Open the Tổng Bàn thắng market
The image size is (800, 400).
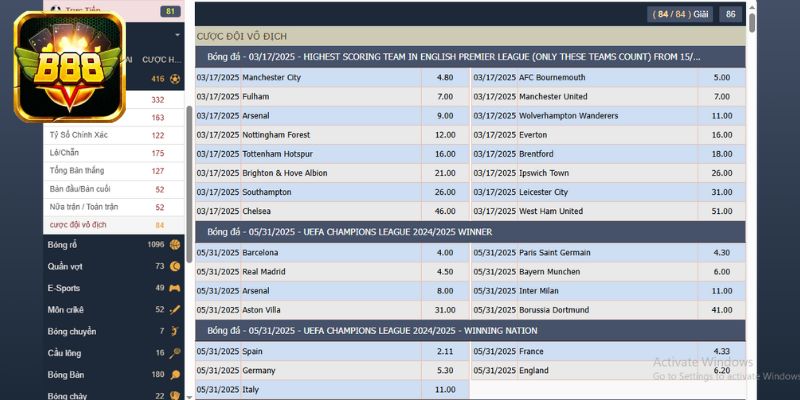click(76, 171)
